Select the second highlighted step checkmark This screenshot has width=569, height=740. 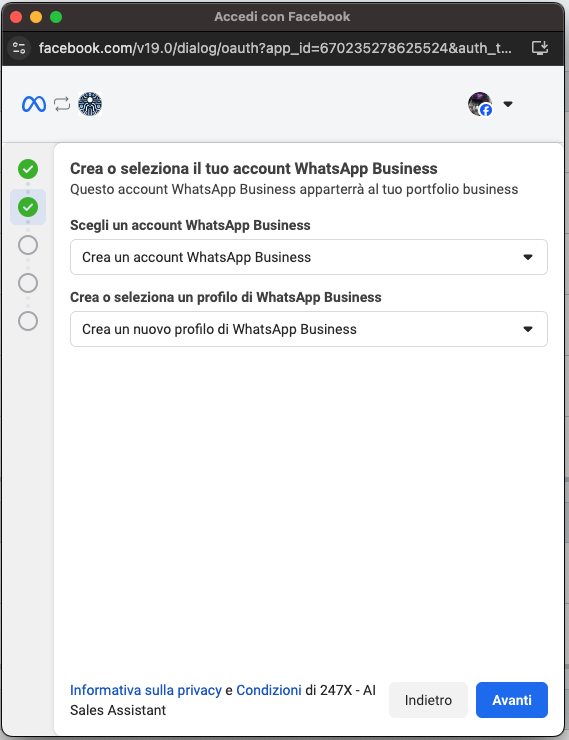coord(28,207)
